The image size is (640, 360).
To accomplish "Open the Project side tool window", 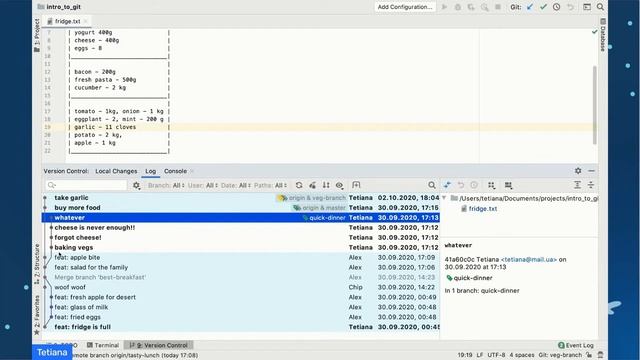I will [x=37, y=36].
